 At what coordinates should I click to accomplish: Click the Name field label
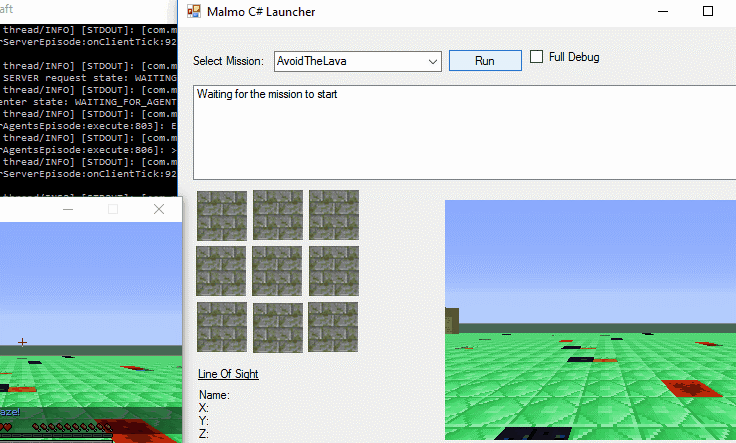pyautogui.click(x=214, y=395)
